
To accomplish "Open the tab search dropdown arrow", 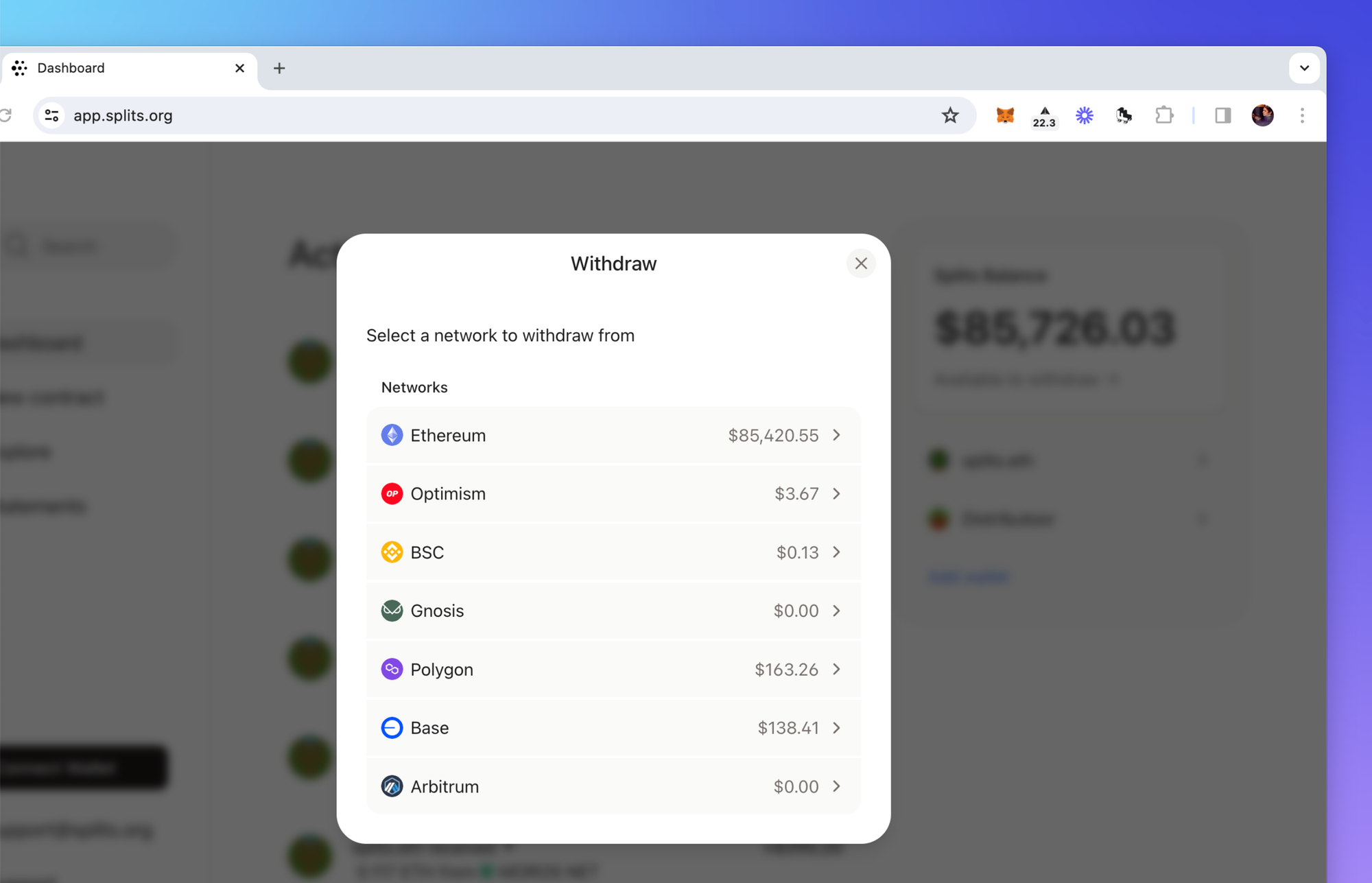I will [x=1304, y=68].
